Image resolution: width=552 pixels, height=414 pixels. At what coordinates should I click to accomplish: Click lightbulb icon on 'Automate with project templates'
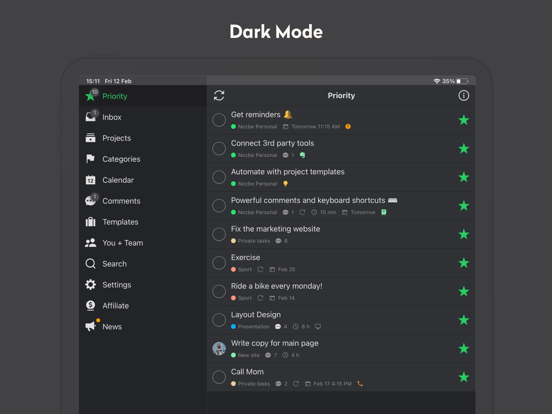[x=286, y=184]
